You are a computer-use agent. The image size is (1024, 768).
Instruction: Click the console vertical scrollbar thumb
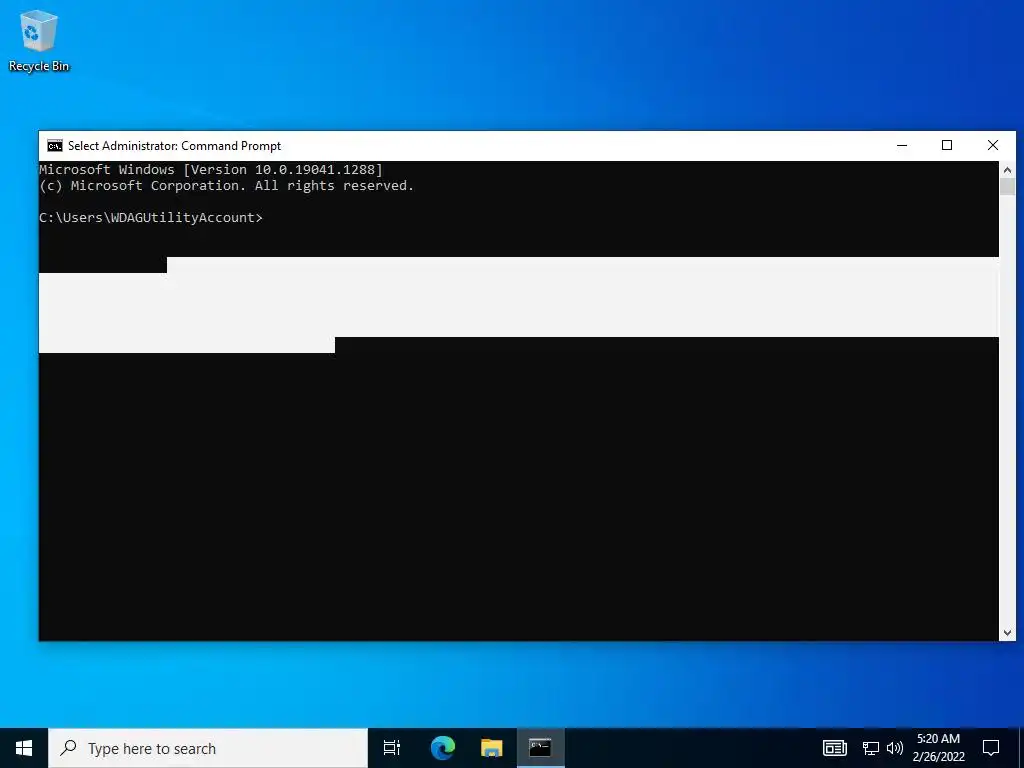1007,186
